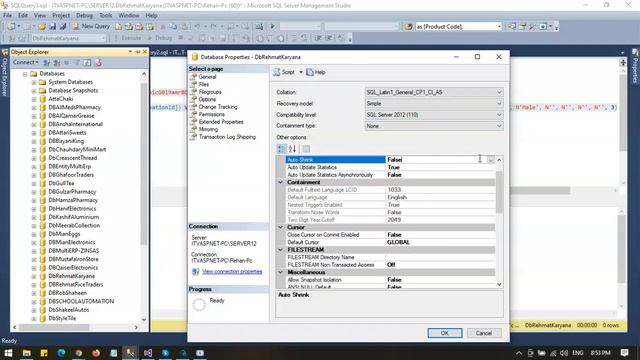Image resolution: width=640 pixels, height=360 pixels.
Task: Open the Edit menu
Action: 23,16
